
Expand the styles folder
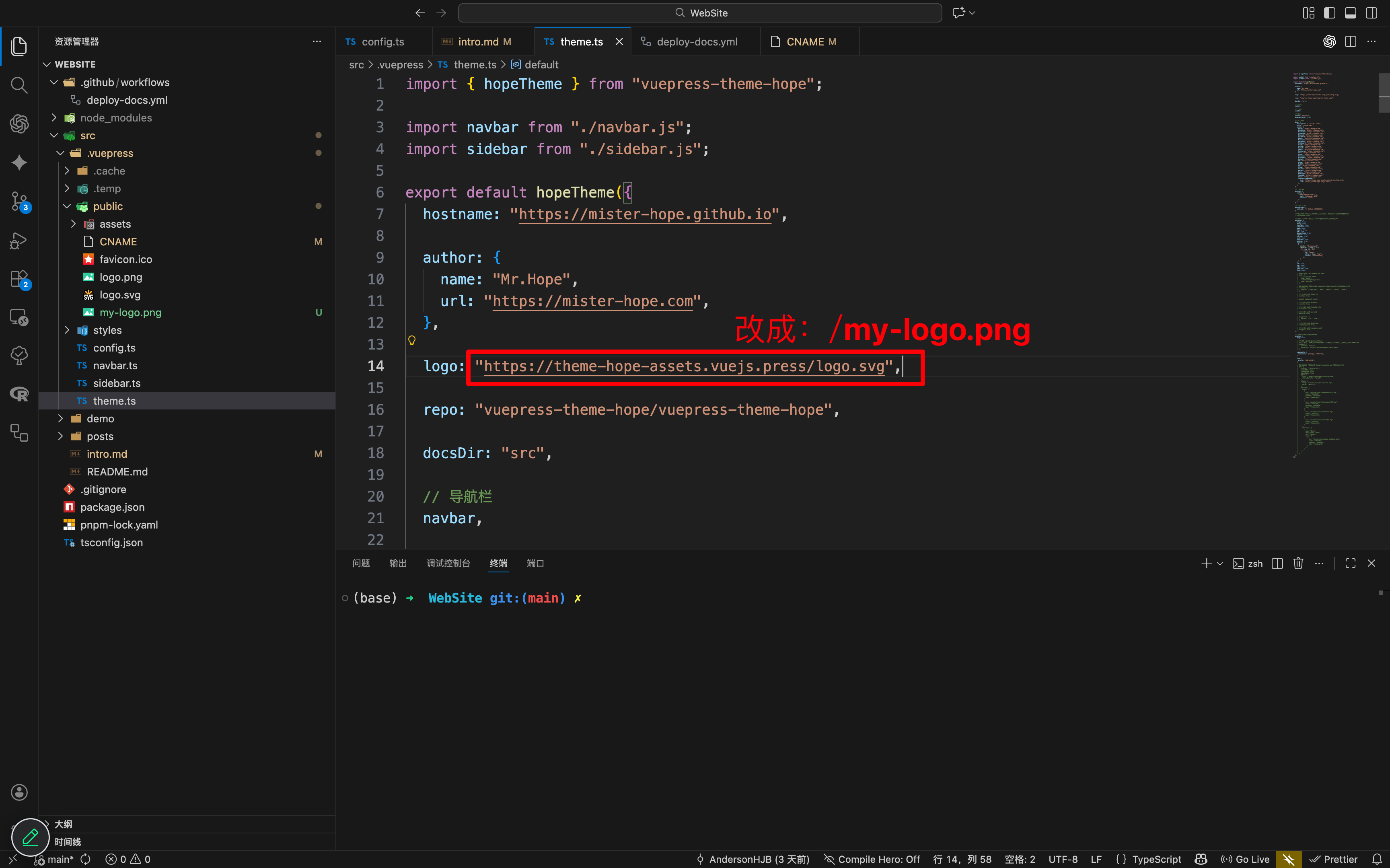tap(67, 330)
